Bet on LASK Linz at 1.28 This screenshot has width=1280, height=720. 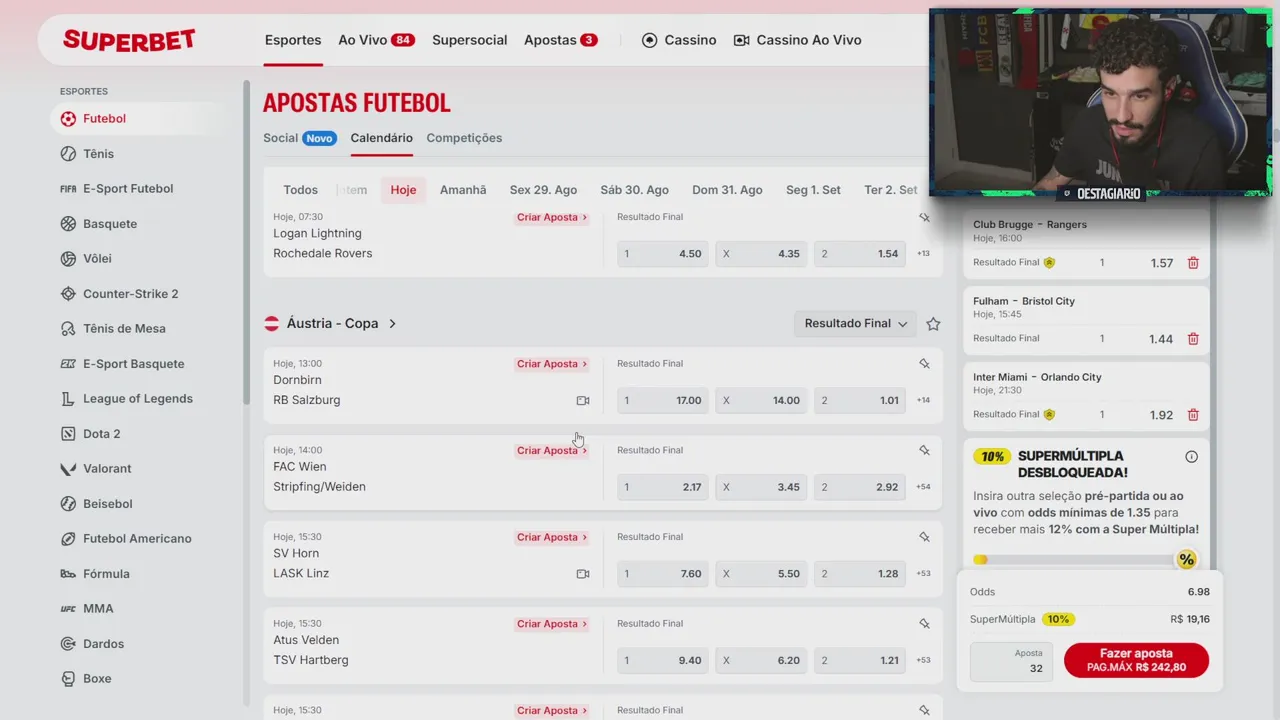point(860,574)
